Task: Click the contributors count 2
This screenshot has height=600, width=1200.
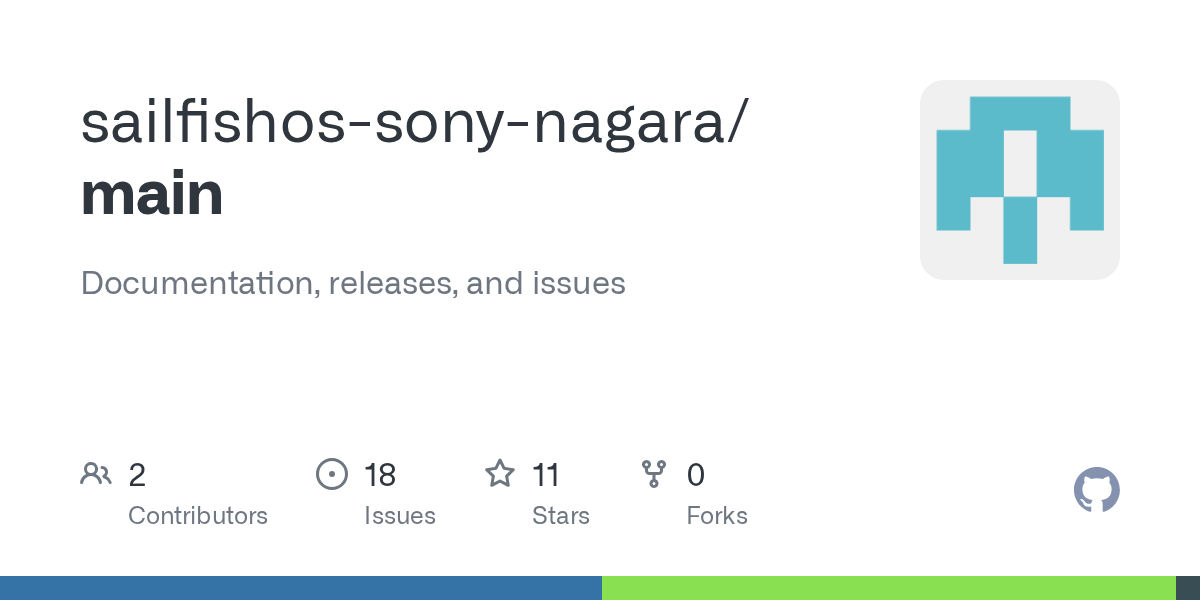Action: click(x=137, y=474)
